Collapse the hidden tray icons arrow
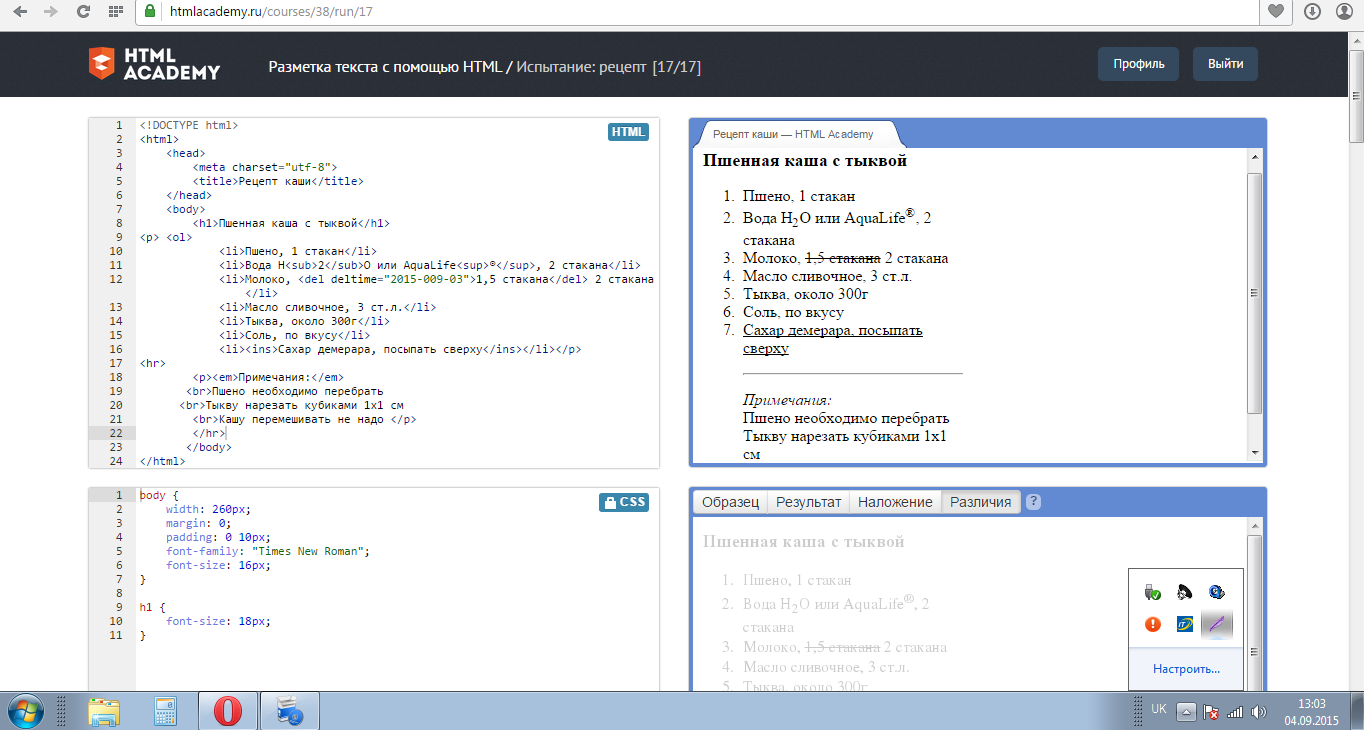 tap(1186, 712)
